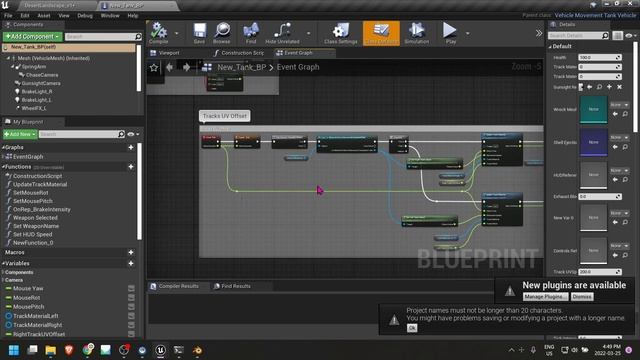640x360 pixels.
Task: Collapse the Default details category
Action: (x=550, y=47)
